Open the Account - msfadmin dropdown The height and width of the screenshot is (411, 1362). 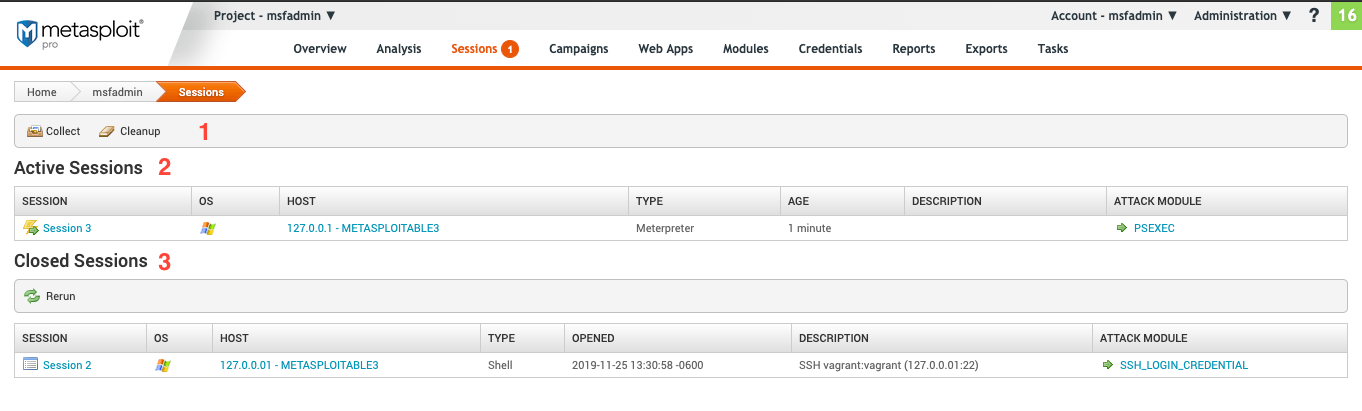[x=1114, y=15]
